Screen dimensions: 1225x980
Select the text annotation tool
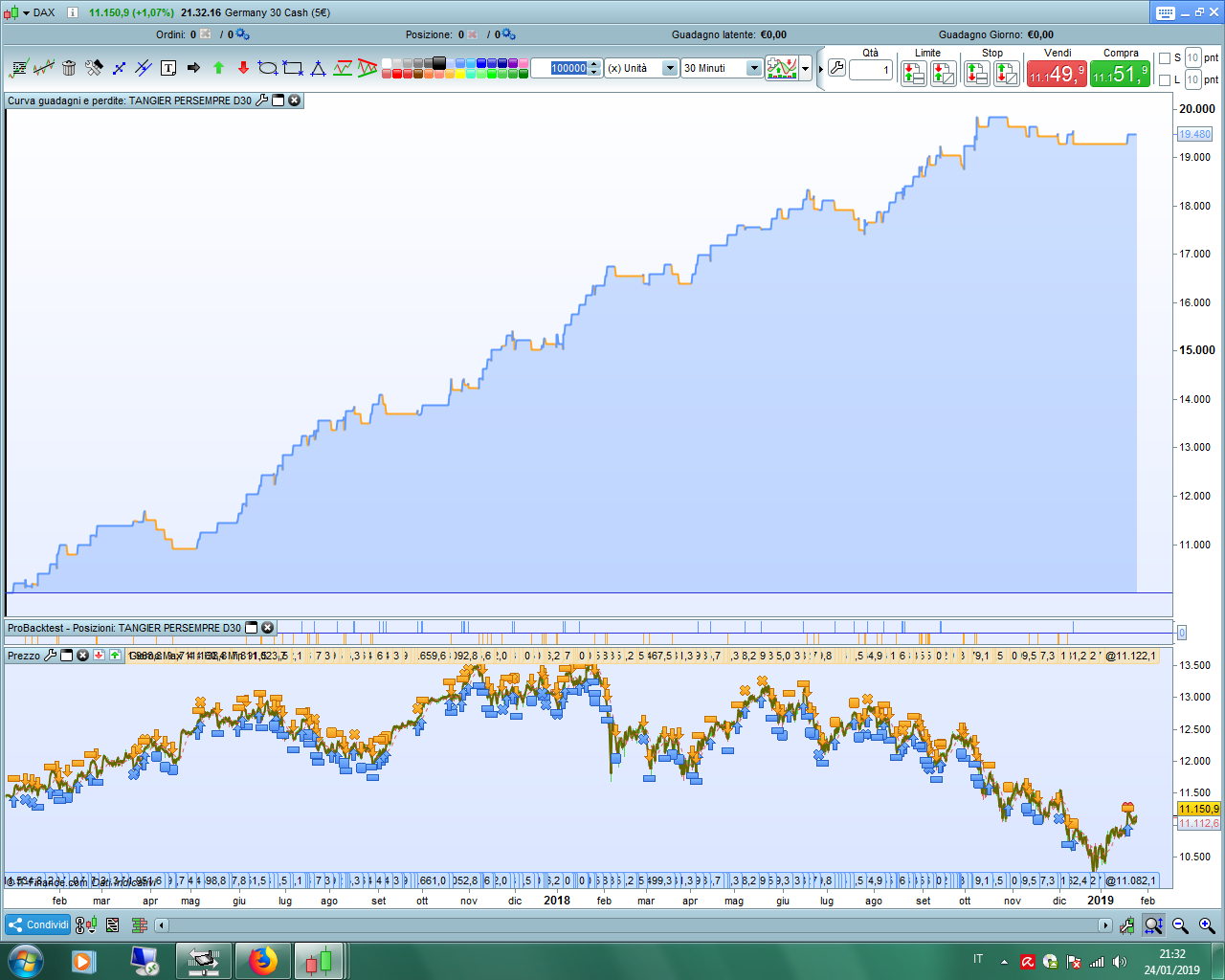[x=168, y=68]
